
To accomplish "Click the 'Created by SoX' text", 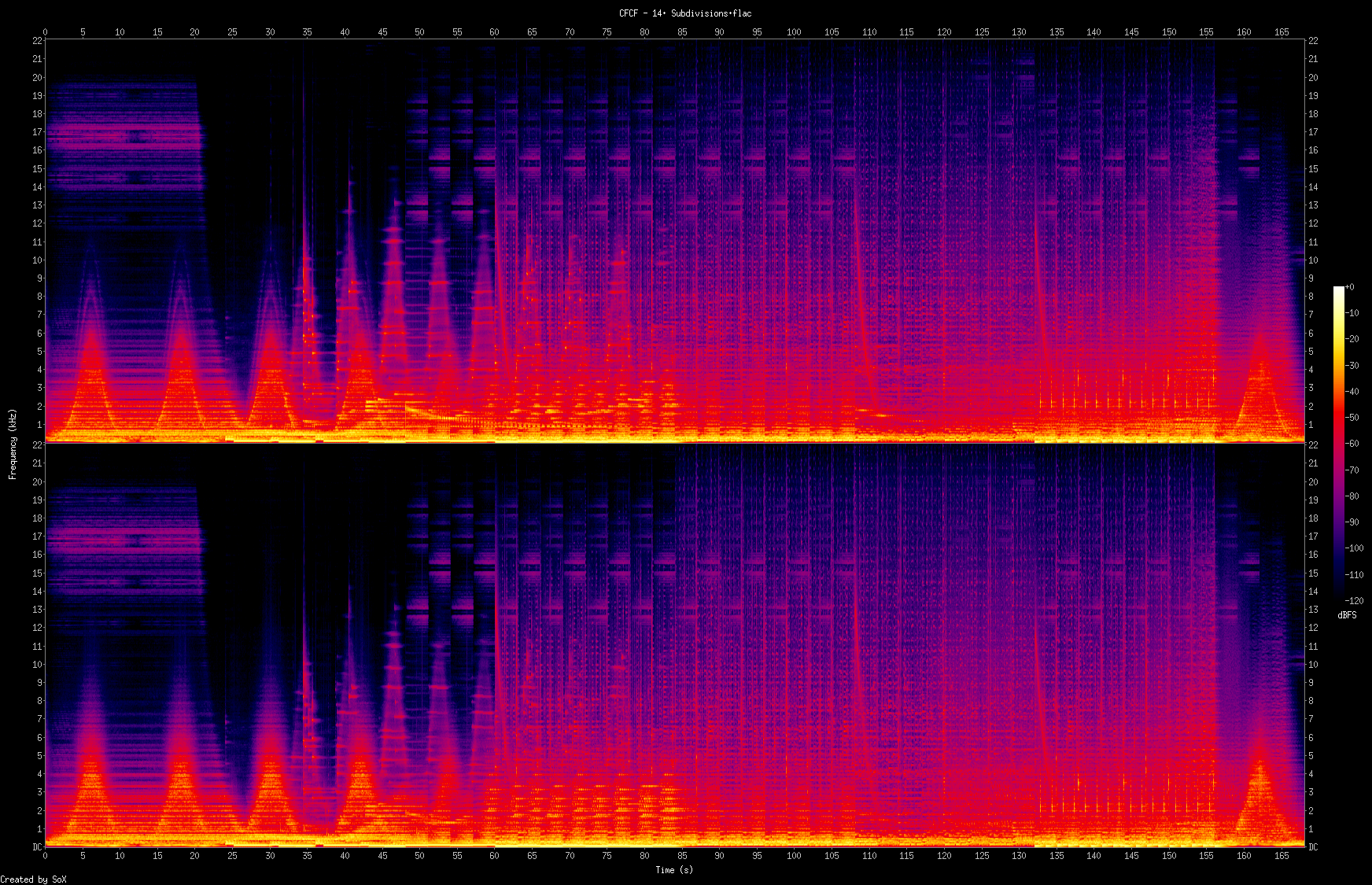I will tap(33, 879).
